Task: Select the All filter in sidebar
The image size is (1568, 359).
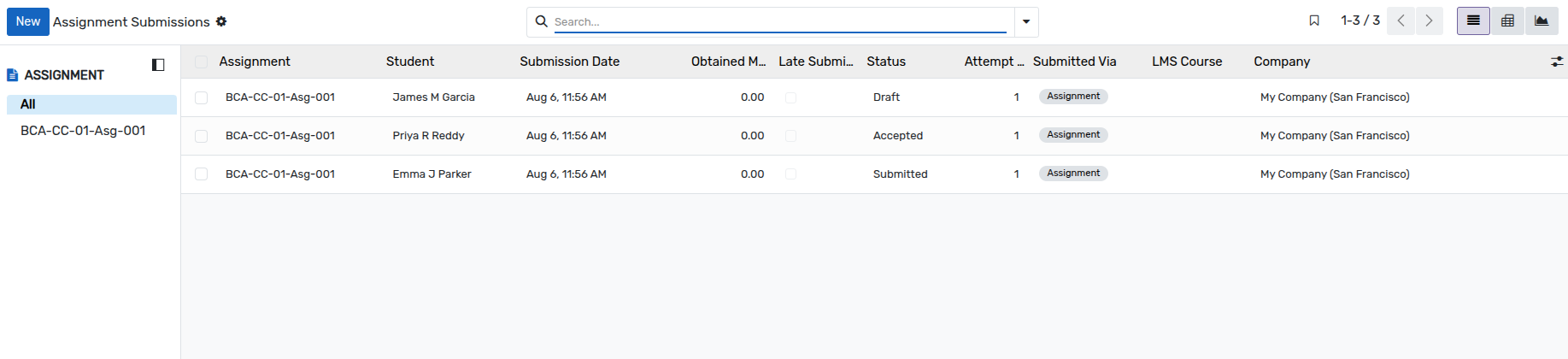Action: pos(91,104)
